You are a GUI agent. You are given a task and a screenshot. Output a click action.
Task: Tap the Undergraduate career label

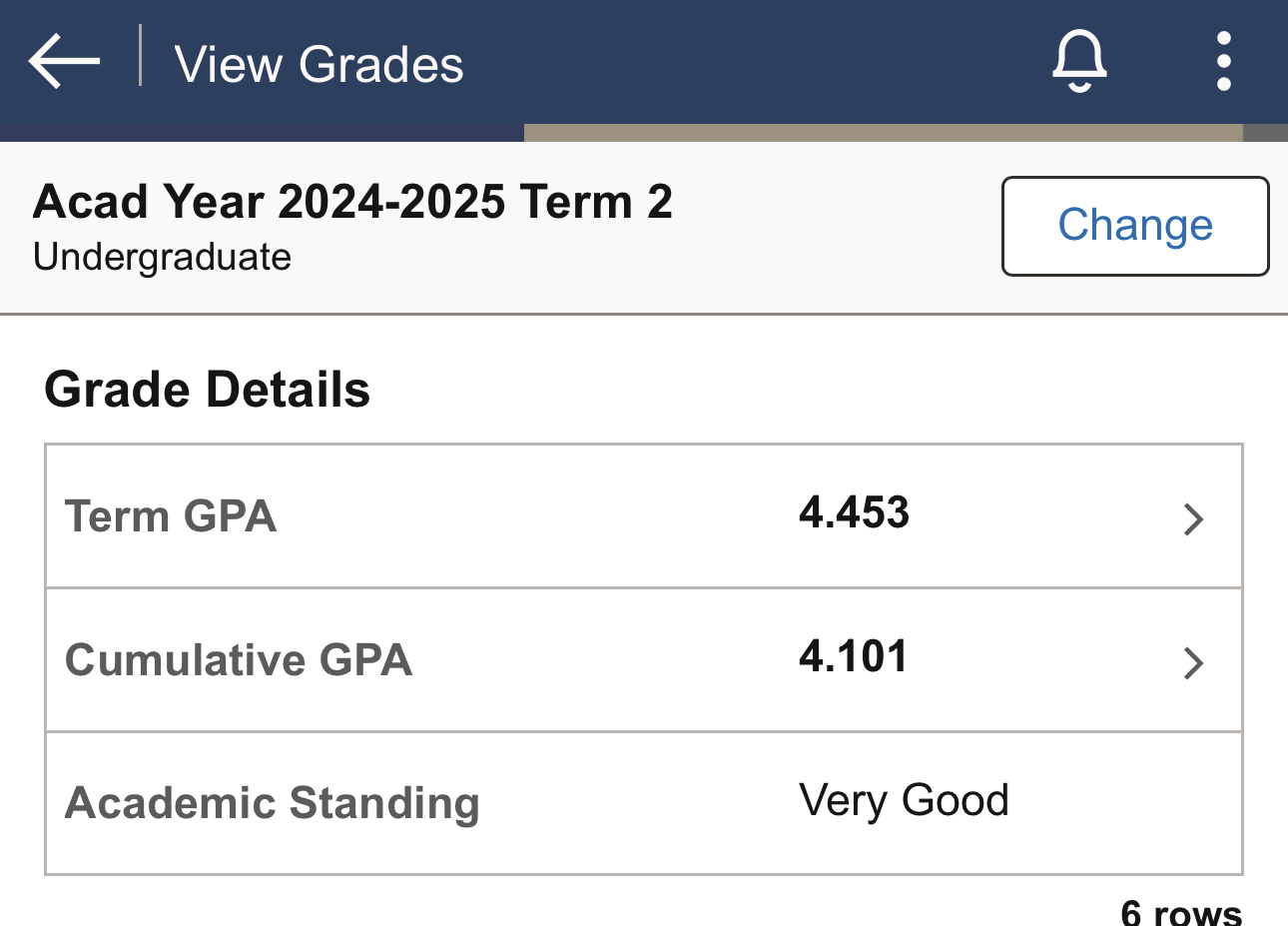point(163,258)
